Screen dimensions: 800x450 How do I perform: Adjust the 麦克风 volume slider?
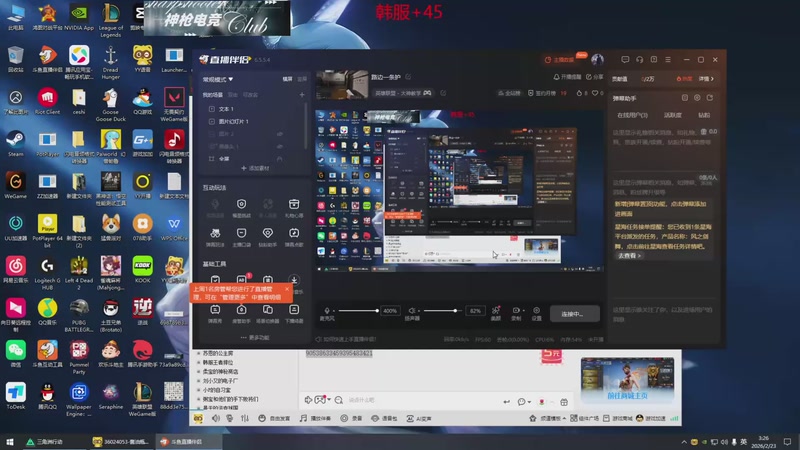[x=358, y=310]
